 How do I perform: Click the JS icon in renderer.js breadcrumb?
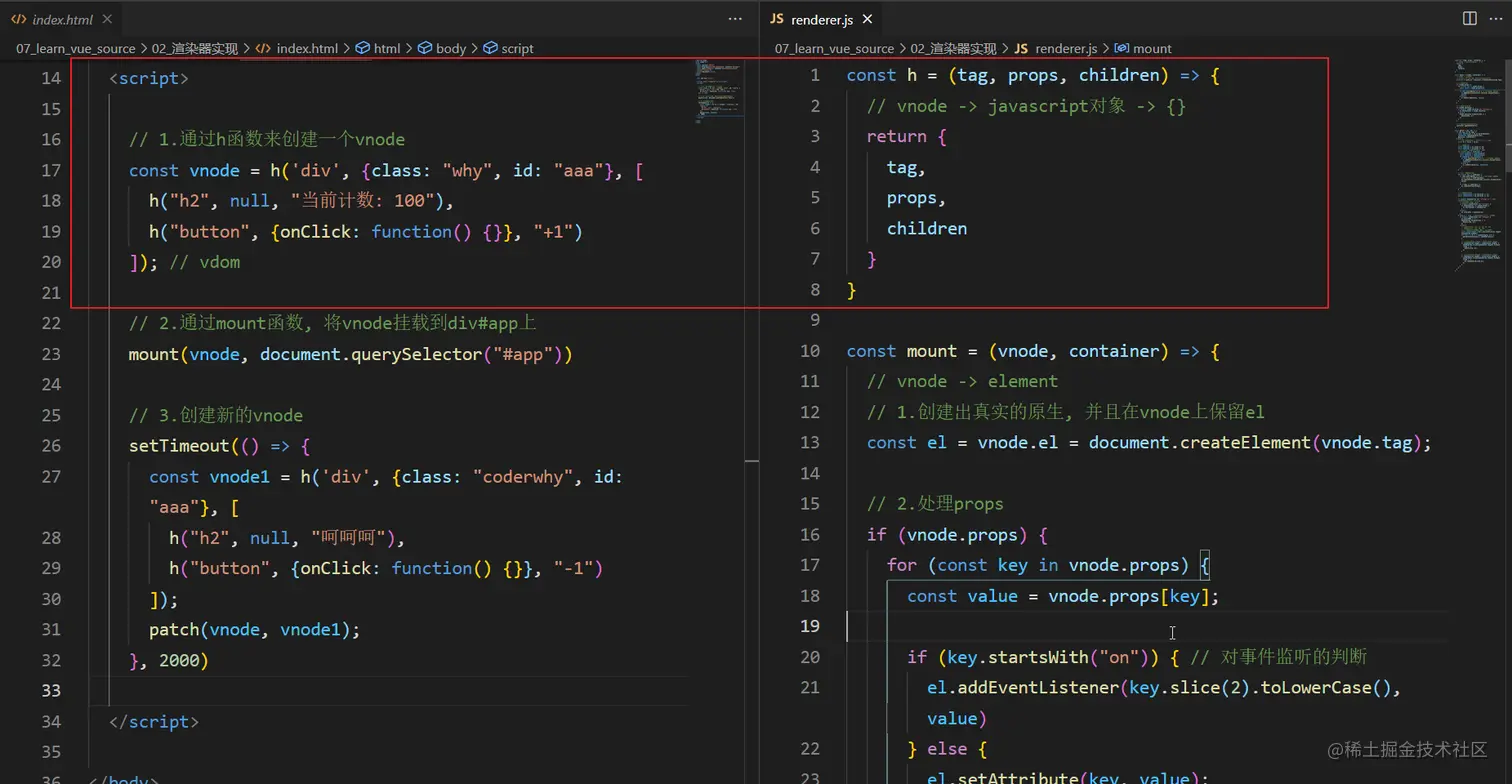[x=1021, y=48]
